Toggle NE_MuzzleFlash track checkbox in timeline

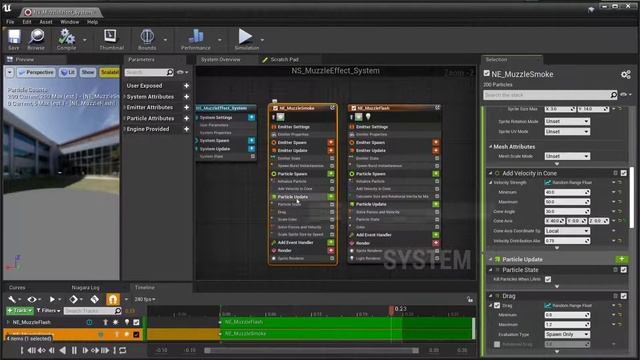[x=136, y=322]
